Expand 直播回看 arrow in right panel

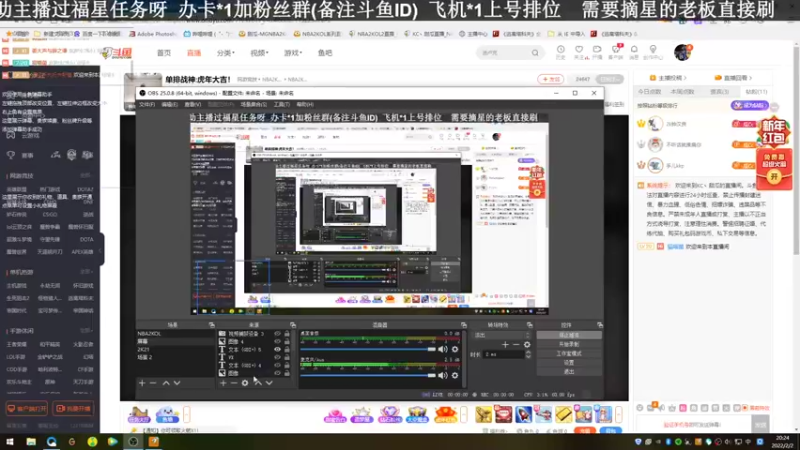[x=751, y=78]
